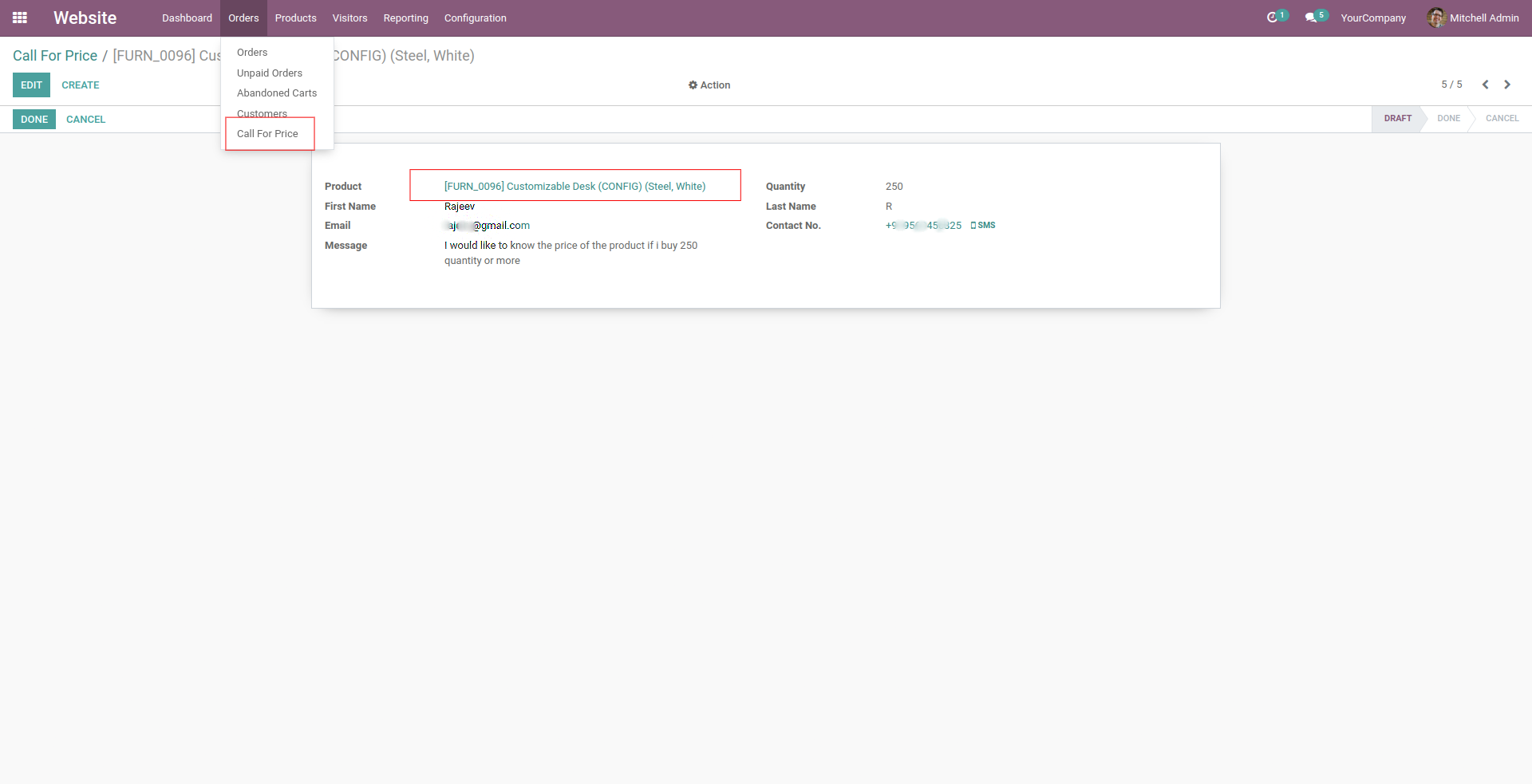Viewport: 1532px width, 784px height.
Task: Open the apps grid menu icon
Action: (x=20, y=18)
